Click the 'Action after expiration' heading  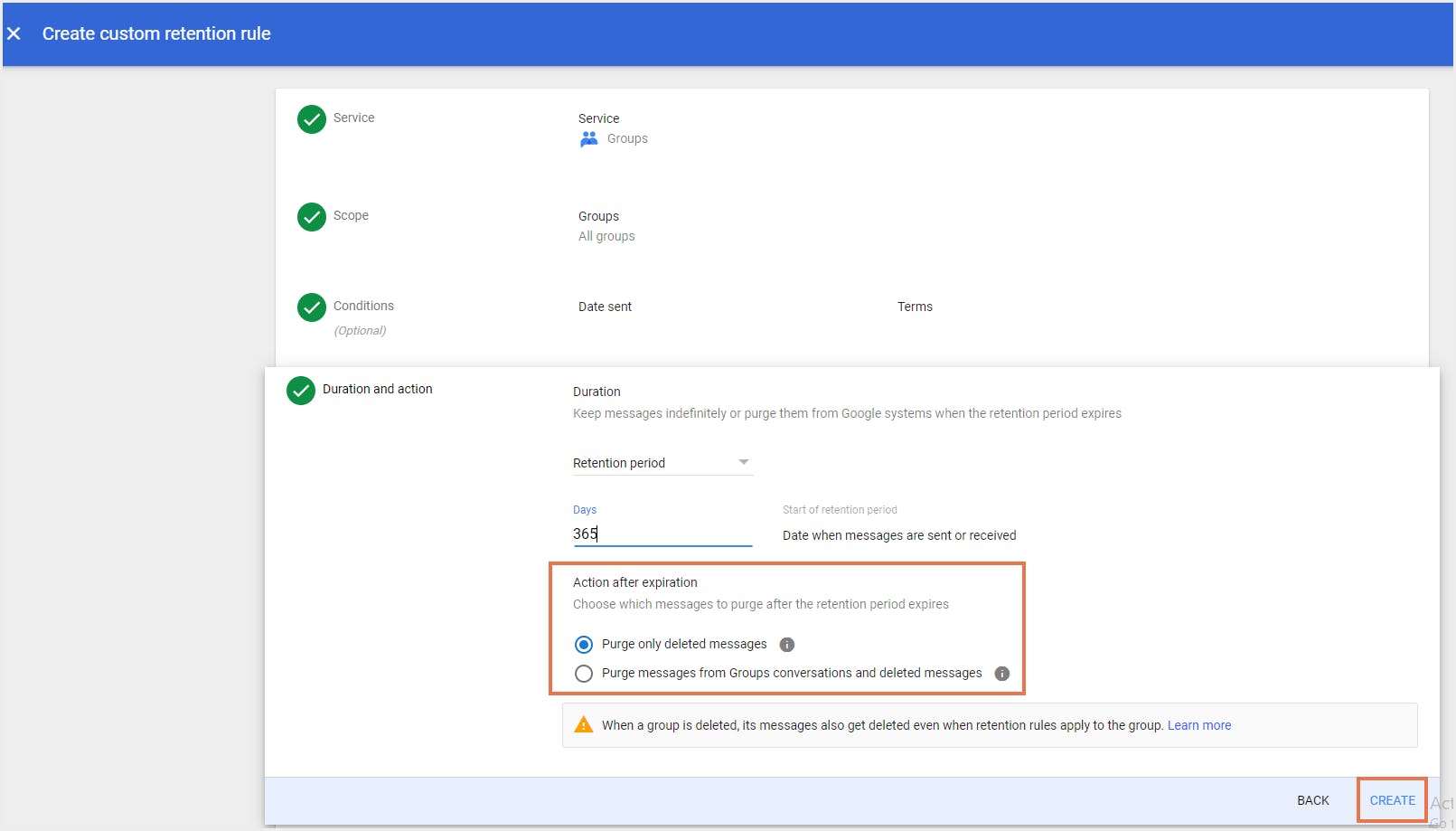pos(635,582)
